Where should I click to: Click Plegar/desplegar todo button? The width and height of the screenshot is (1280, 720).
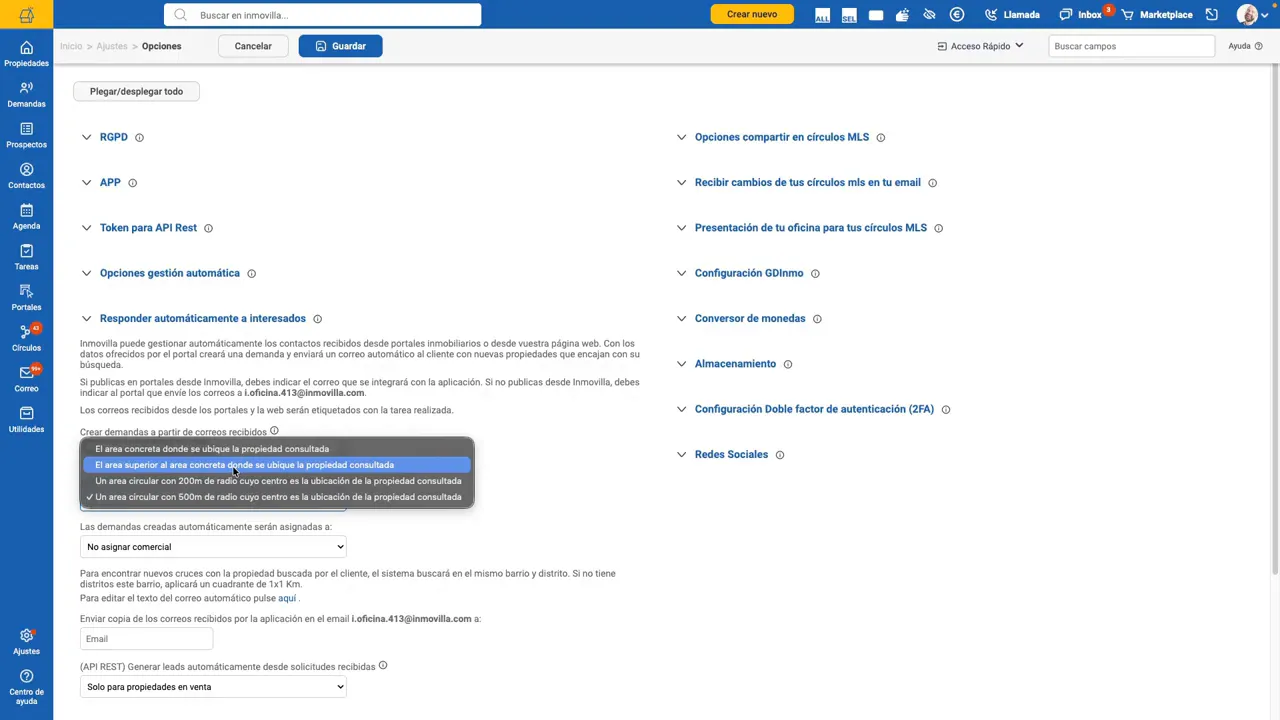[136, 92]
